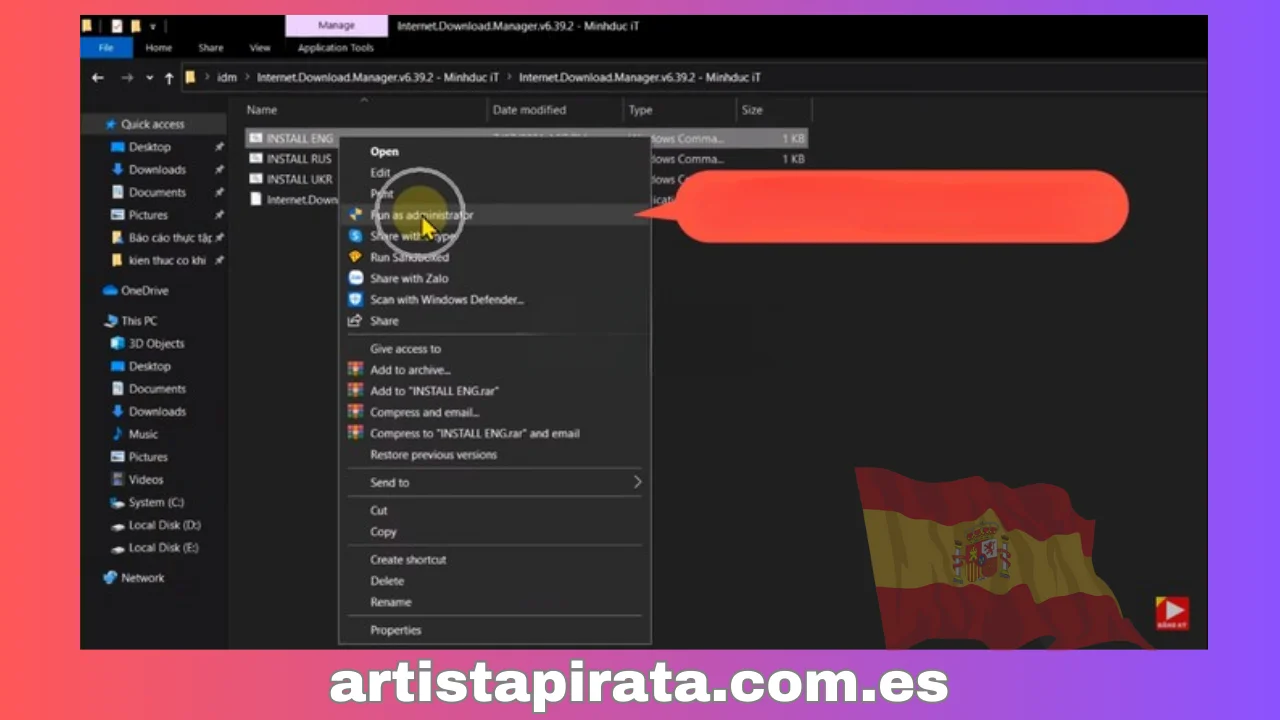Open the View ribbon tab

[x=260, y=47]
